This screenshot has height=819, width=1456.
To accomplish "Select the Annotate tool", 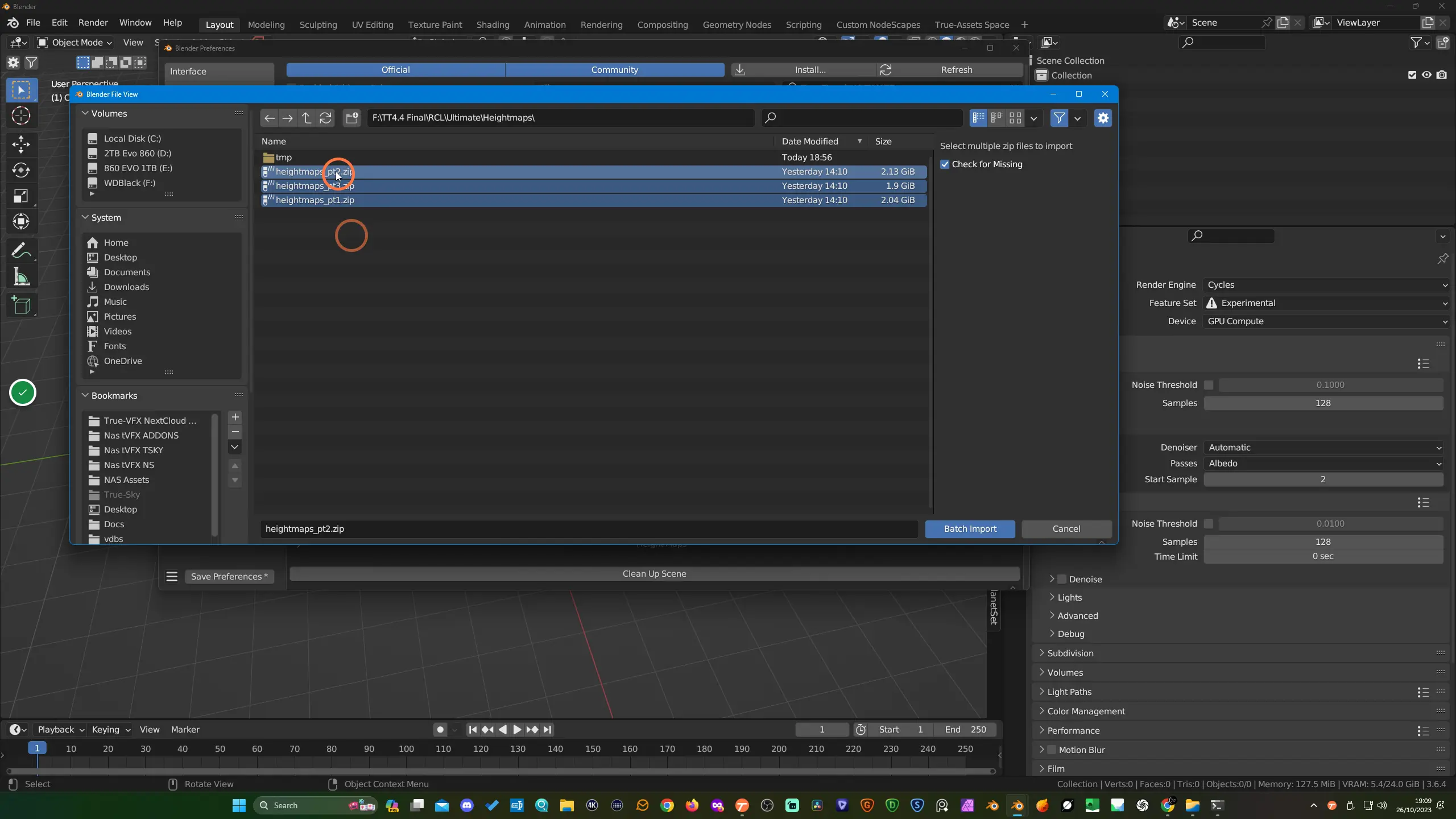I will (x=21, y=250).
